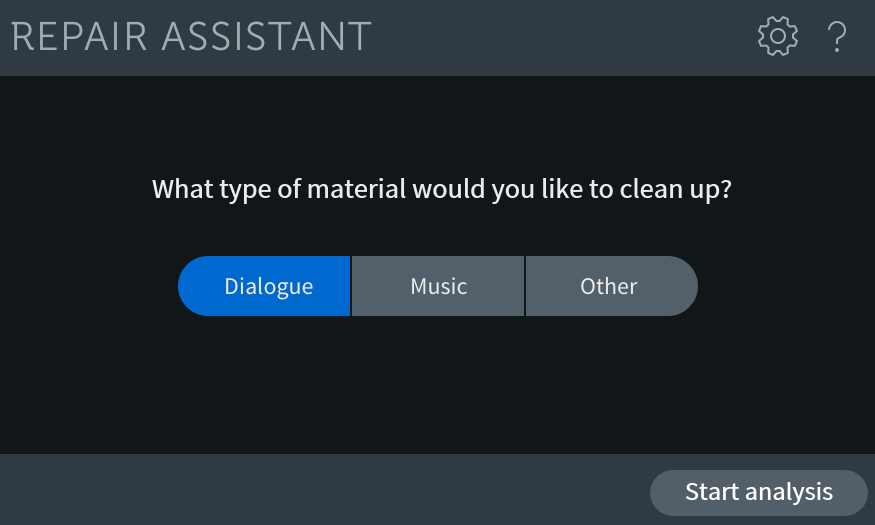The width and height of the screenshot is (875, 525).
Task: Keep the blue Dialogue segment selected
Action: (x=264, y=286)
